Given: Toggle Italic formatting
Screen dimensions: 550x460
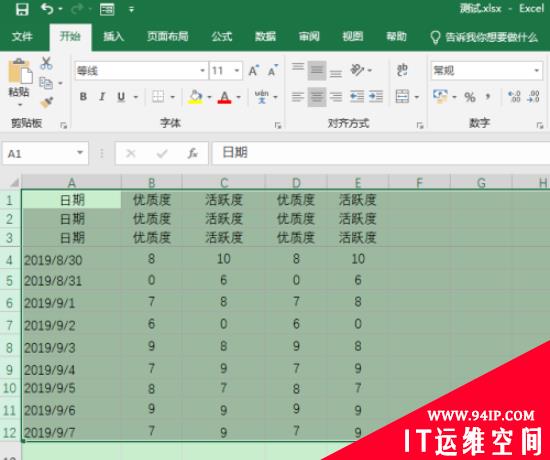Looking at the screenshot, I should pyautogui.click(x=102, y=96).
